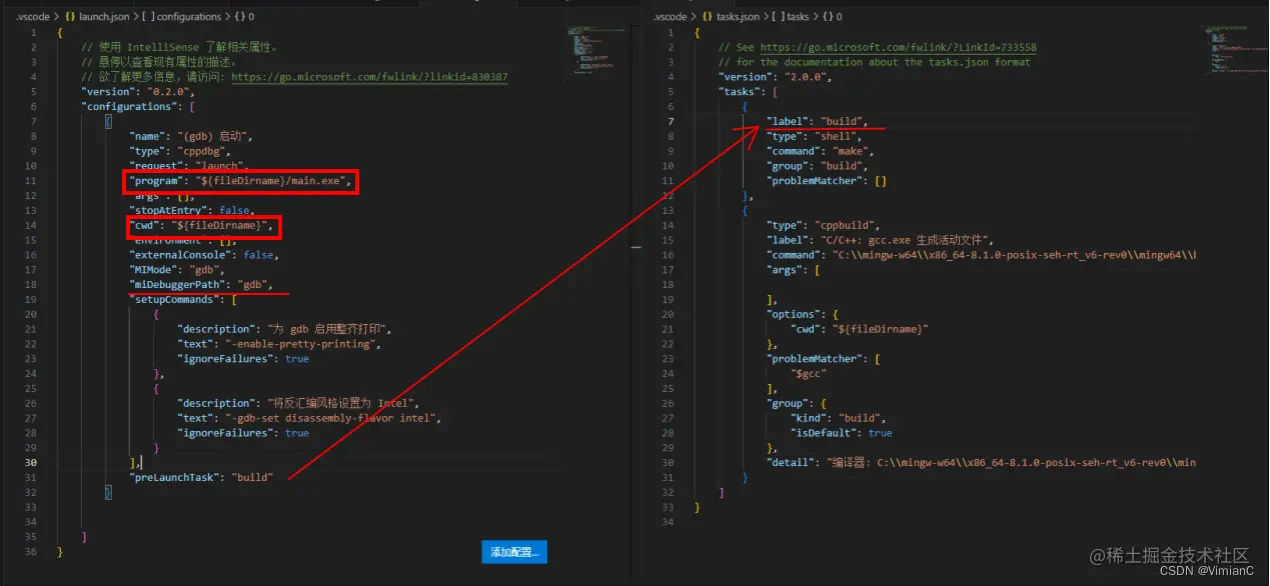Viewport: 1270px width, 586px height.
Task: Click the "version": "0.2.0" line
Action: coord(138,92)
